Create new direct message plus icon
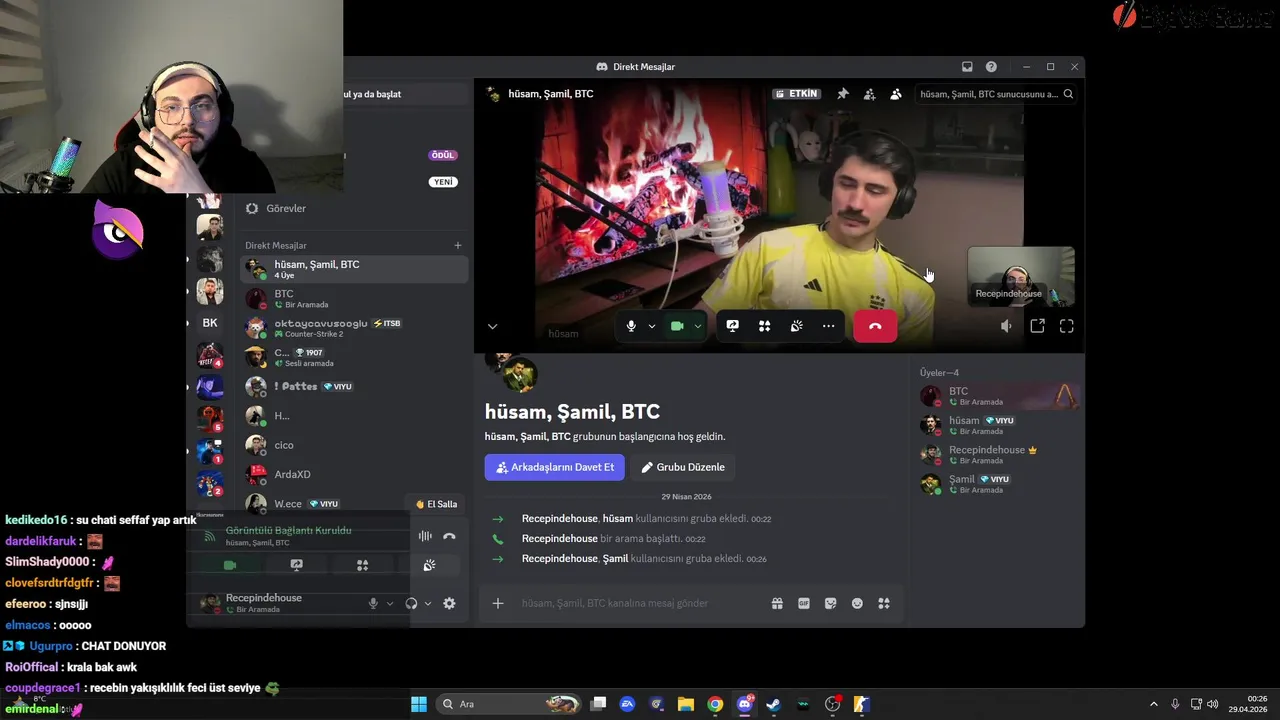 click(458, 245)
